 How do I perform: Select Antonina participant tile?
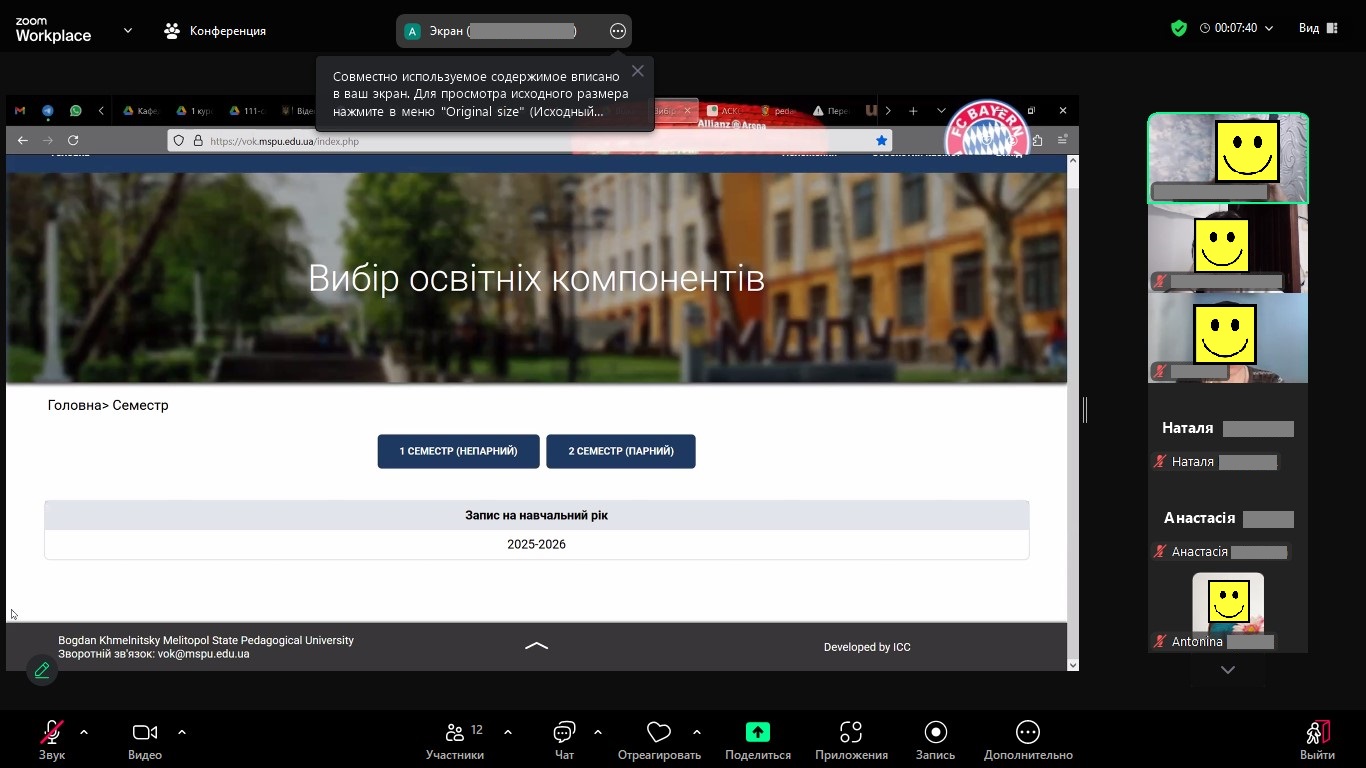(x=1228, y=608)
